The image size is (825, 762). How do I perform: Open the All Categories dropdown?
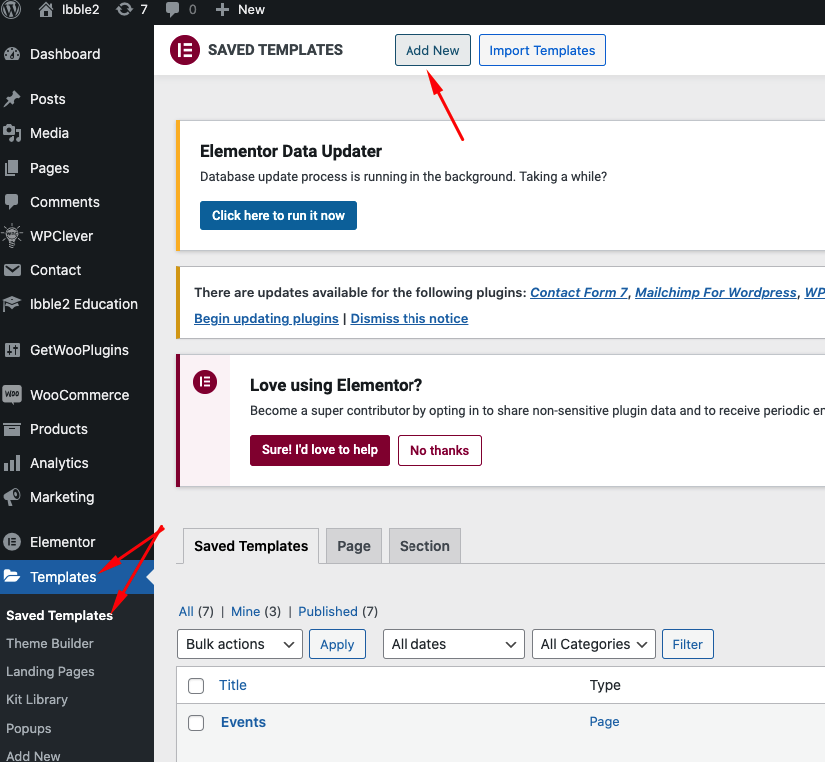tap(593, 644)
